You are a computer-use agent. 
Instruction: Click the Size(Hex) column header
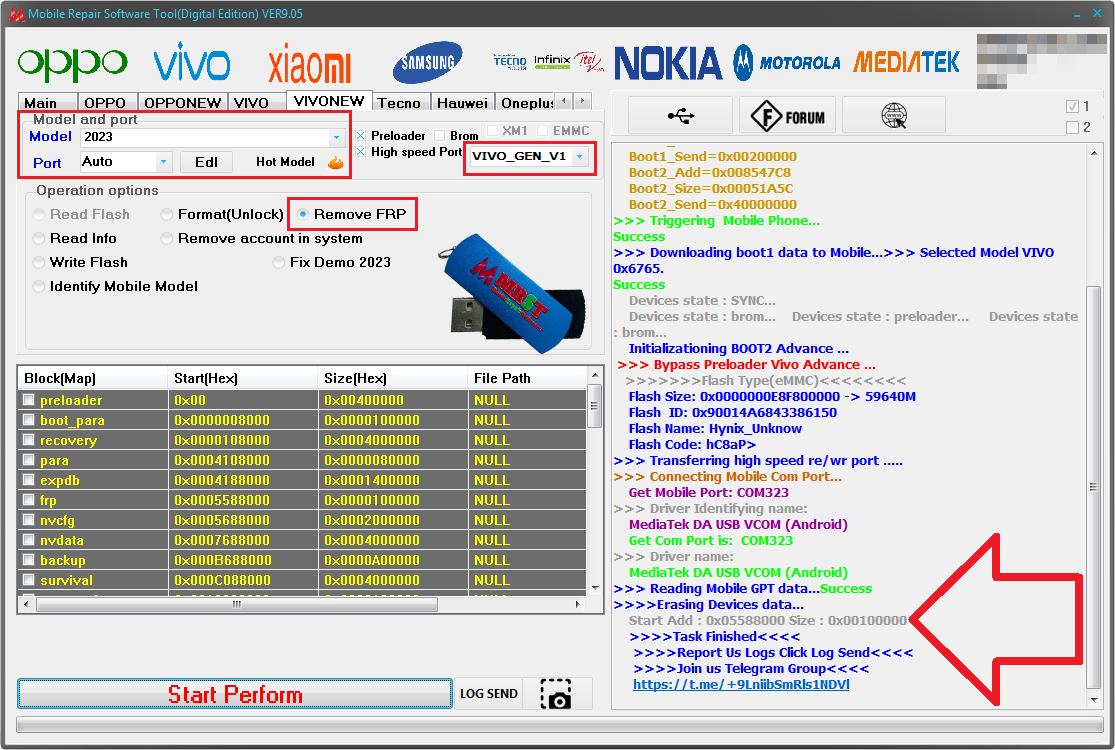[x=393, y=378]
